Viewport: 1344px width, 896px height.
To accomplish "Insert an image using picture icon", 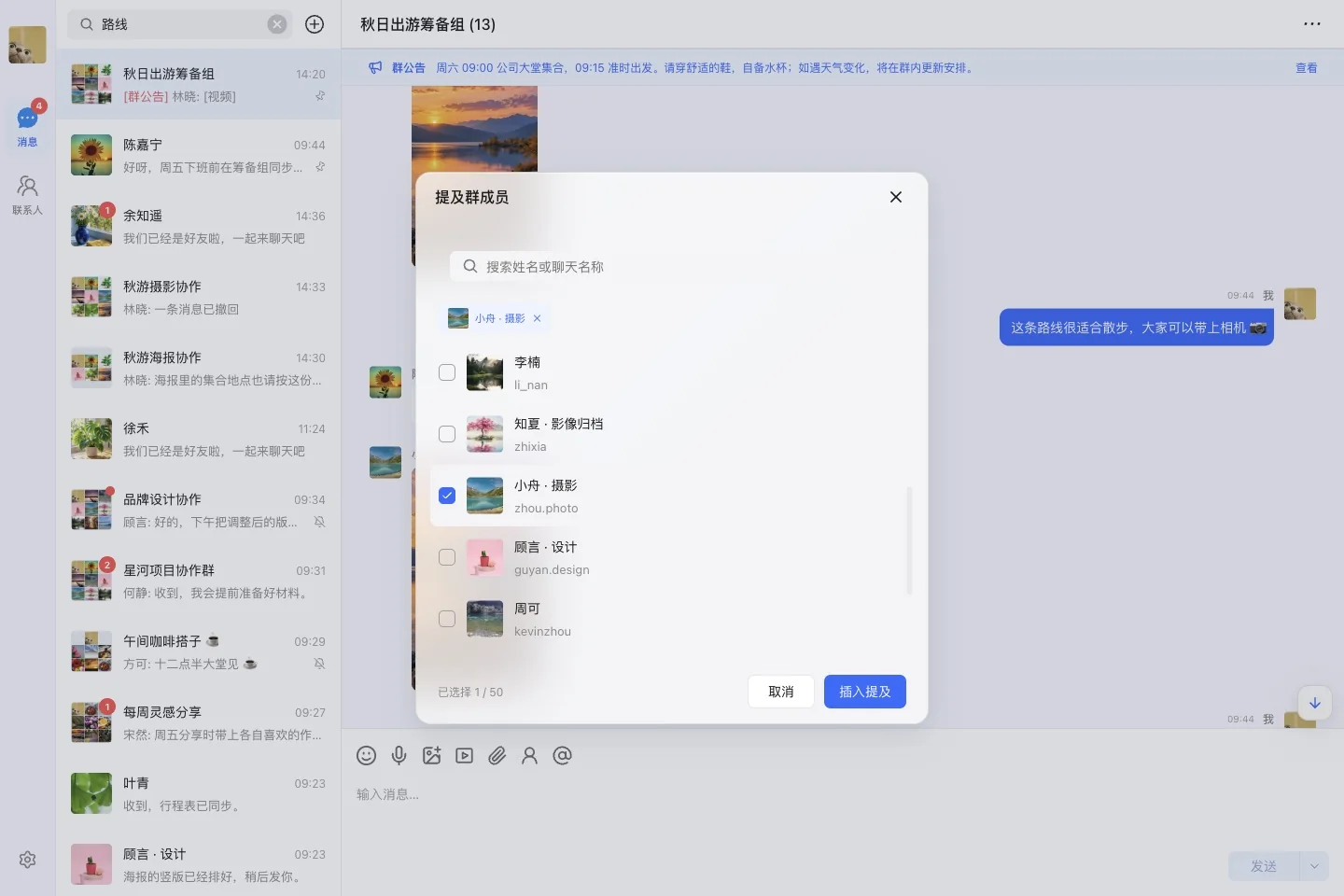I will tap(431, 756).
